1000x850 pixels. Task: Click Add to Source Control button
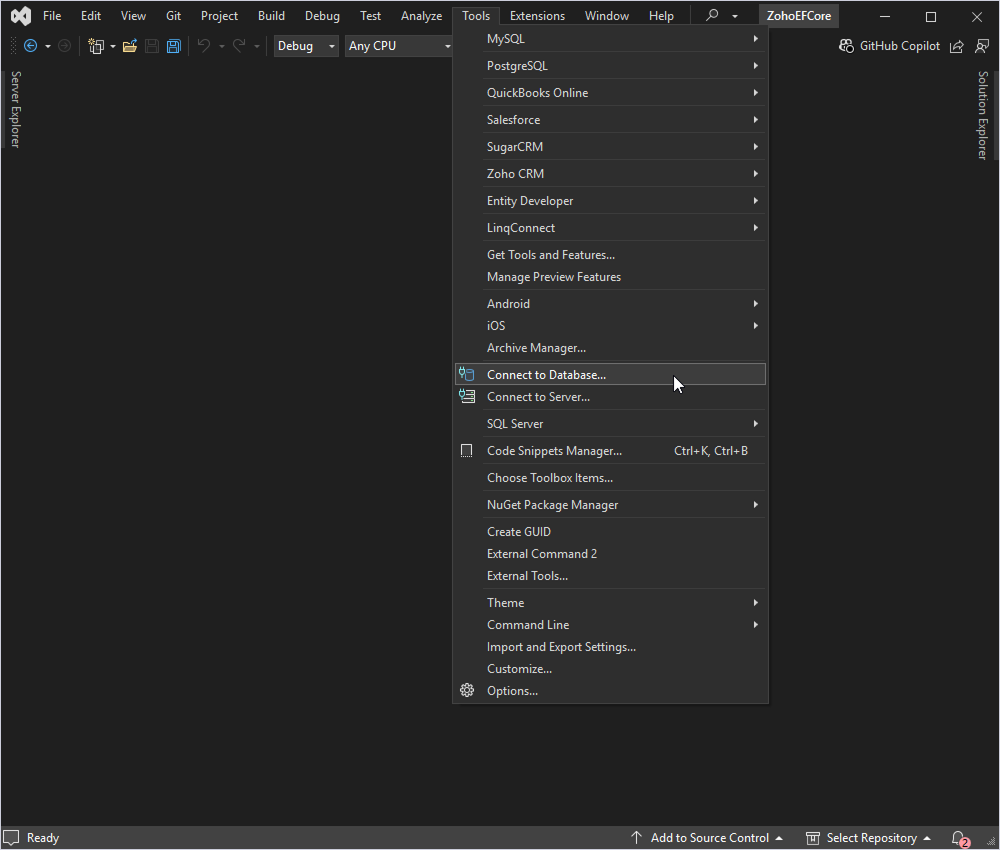coord(708,838)
